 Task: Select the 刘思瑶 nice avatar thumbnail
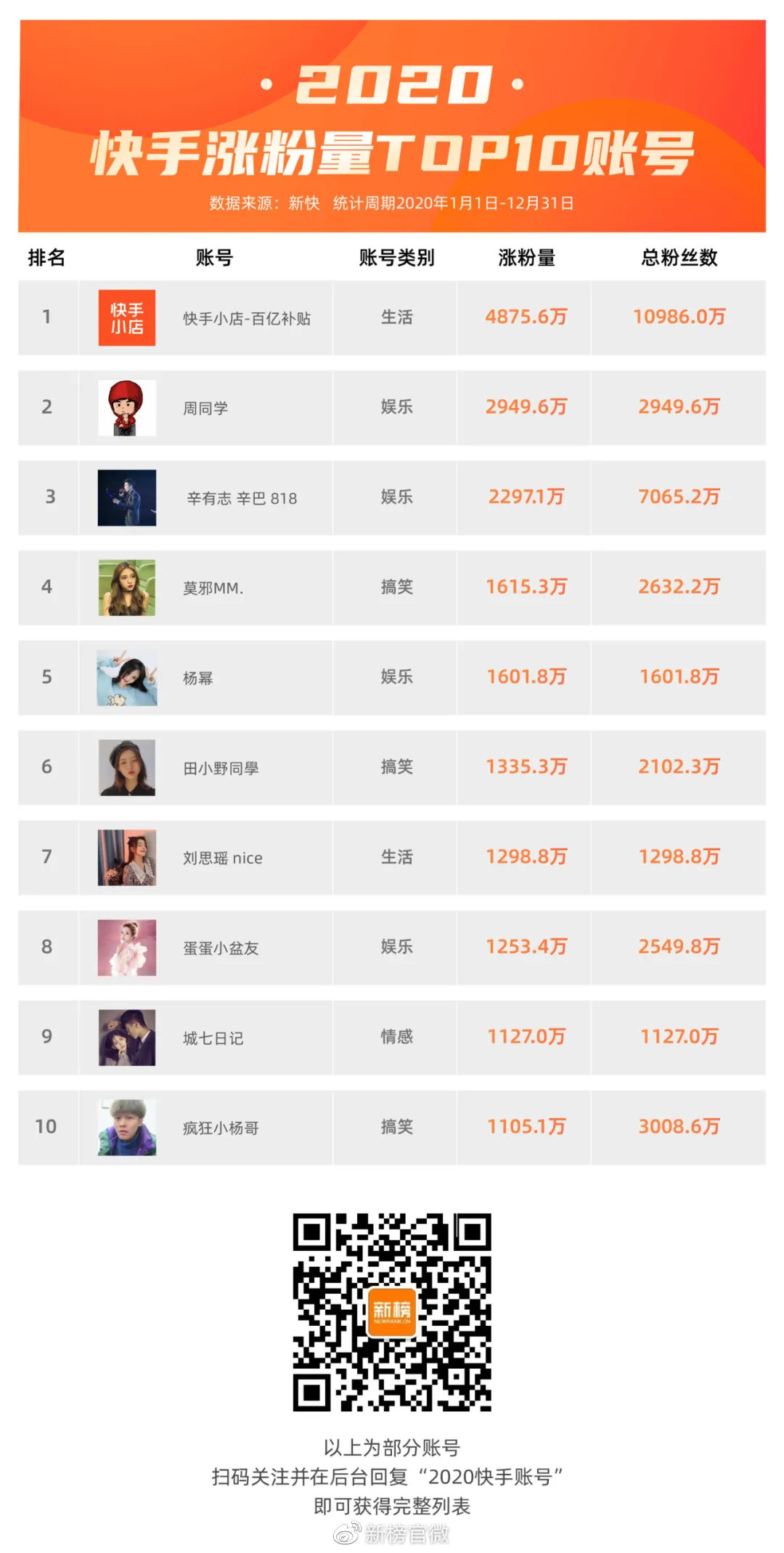click(127, 857)
